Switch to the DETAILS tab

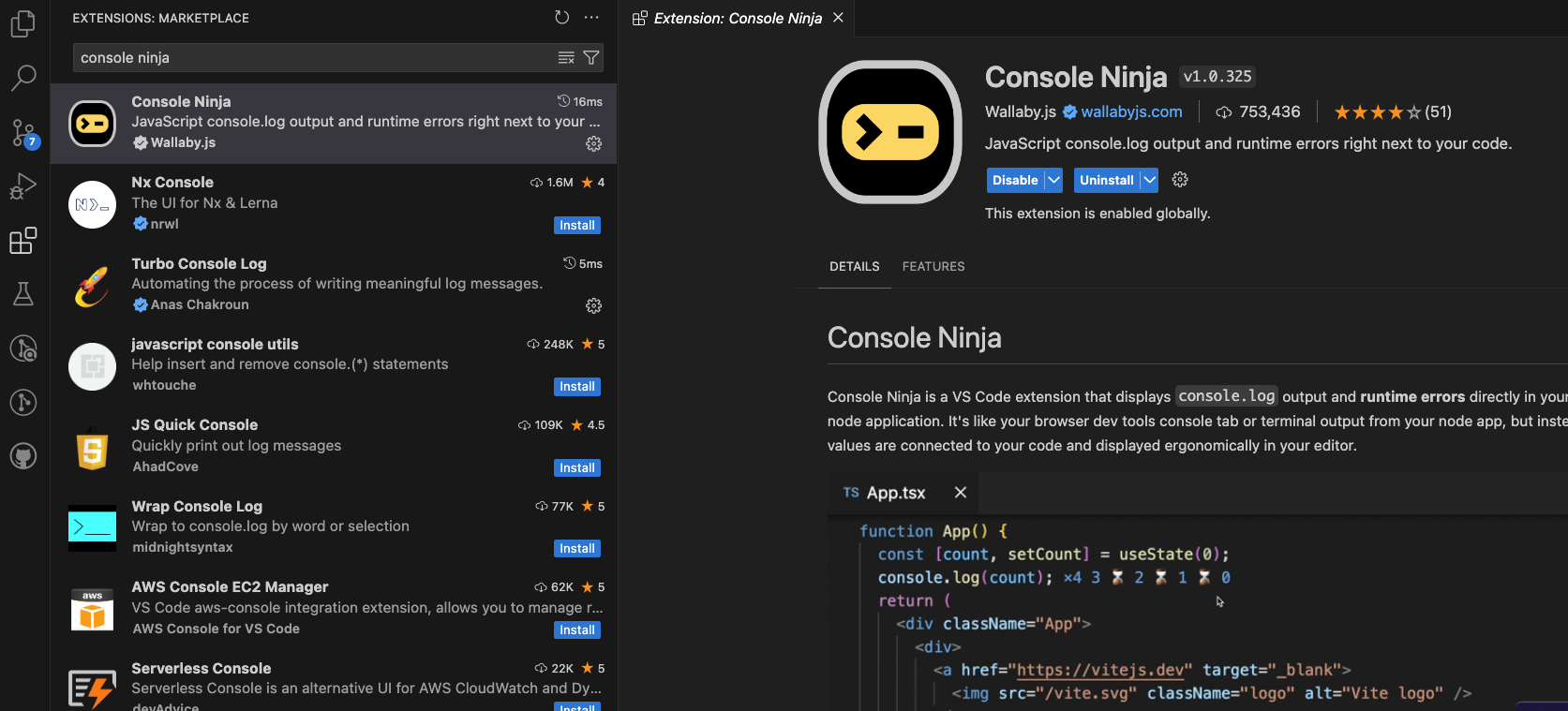[x=855, y=267]
